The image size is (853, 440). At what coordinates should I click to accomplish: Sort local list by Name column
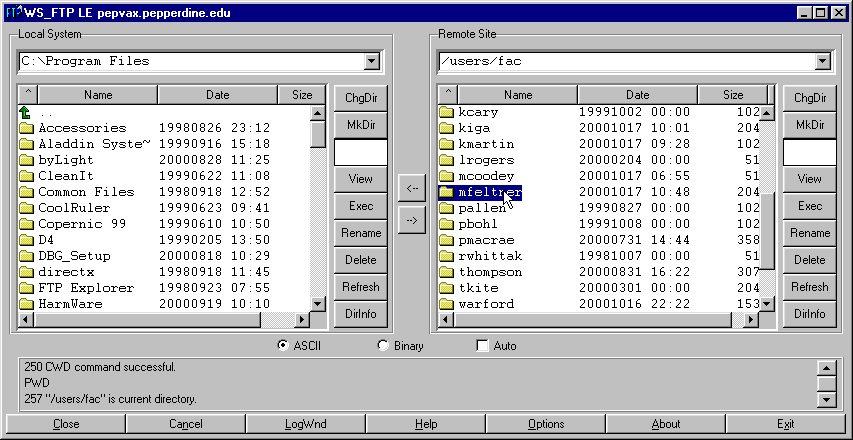pos(98,95)
